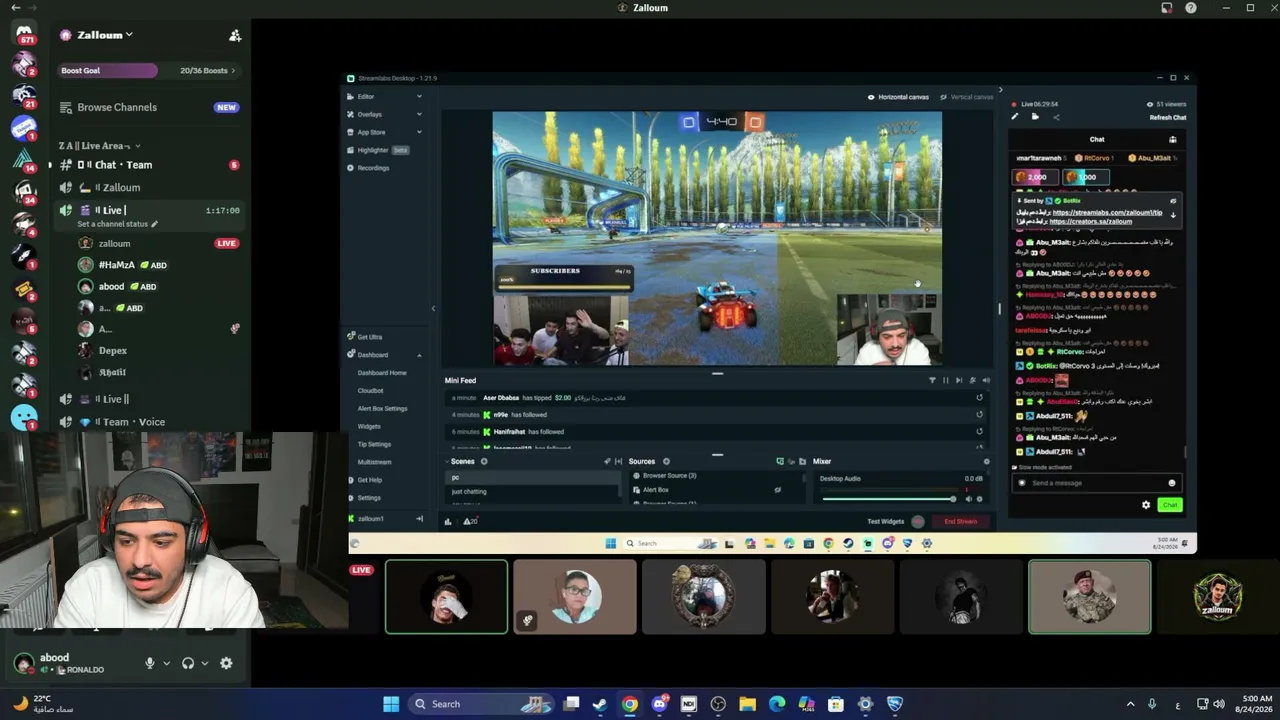Screen dimensions: 1280x720
Task: Pause the Mini Feed alert queue
Action: pyautogui.click(x=946, y=380)
